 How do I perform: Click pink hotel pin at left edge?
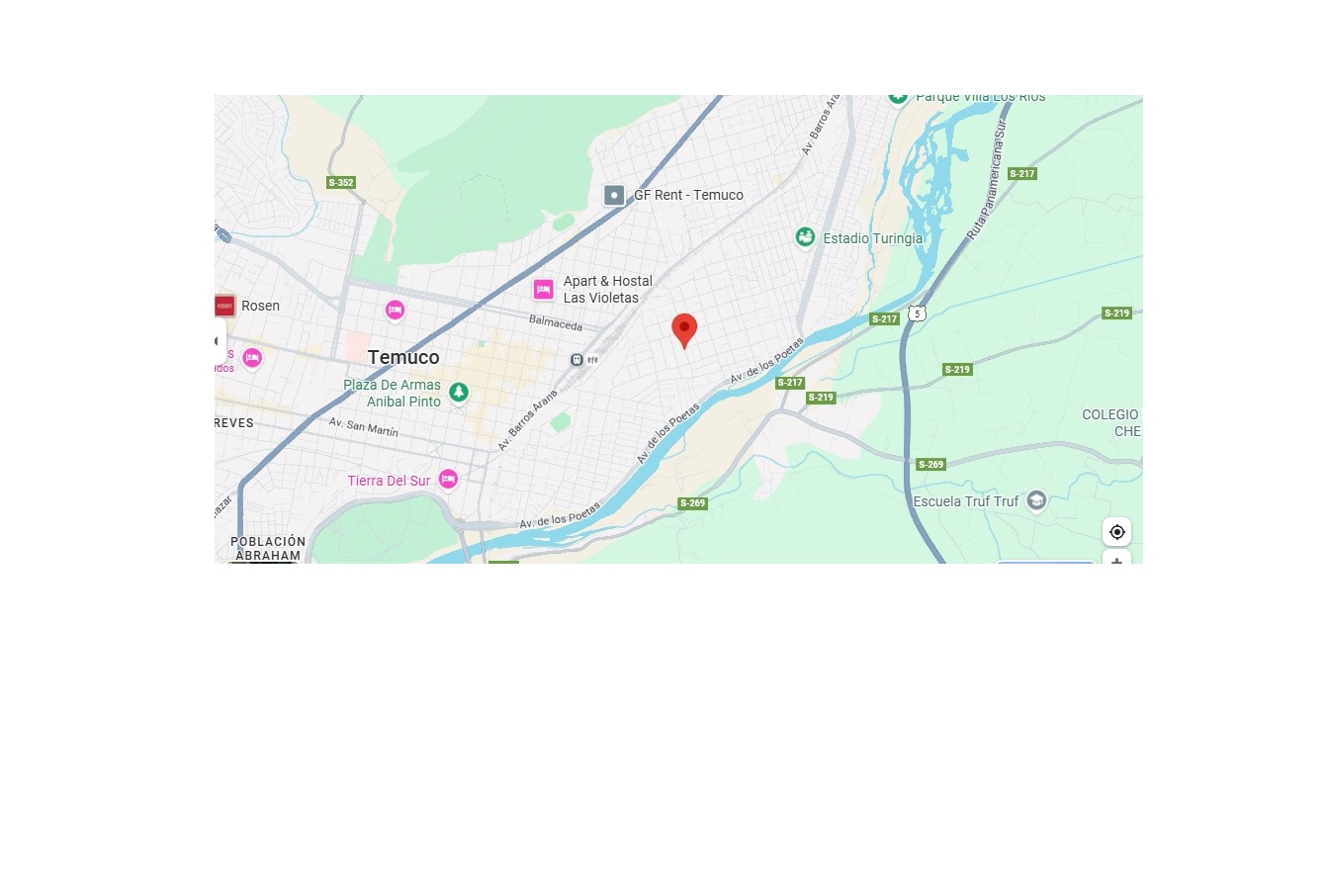click(252, 358)
